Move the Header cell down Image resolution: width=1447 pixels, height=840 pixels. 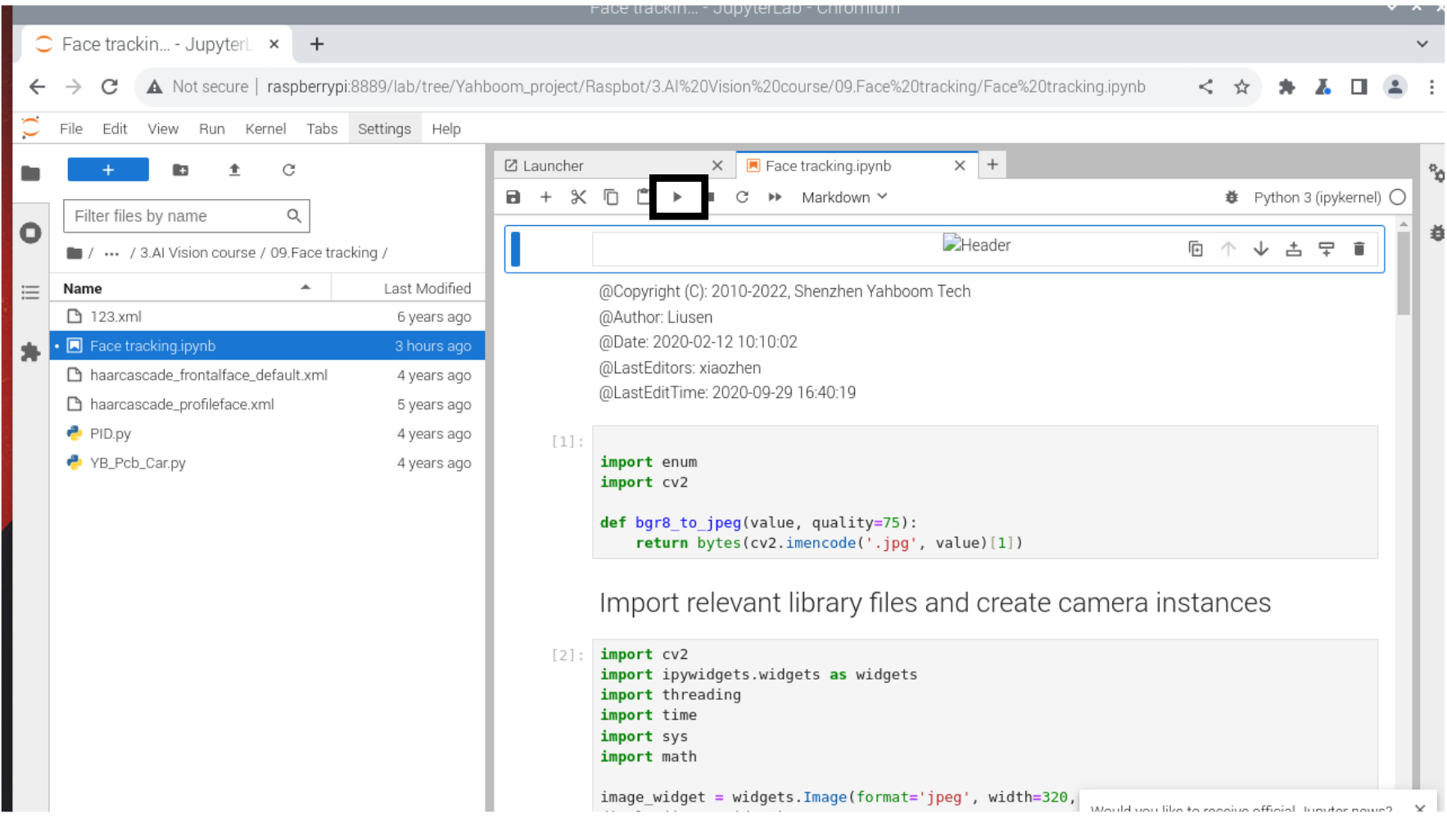[x=1261, y=249]
